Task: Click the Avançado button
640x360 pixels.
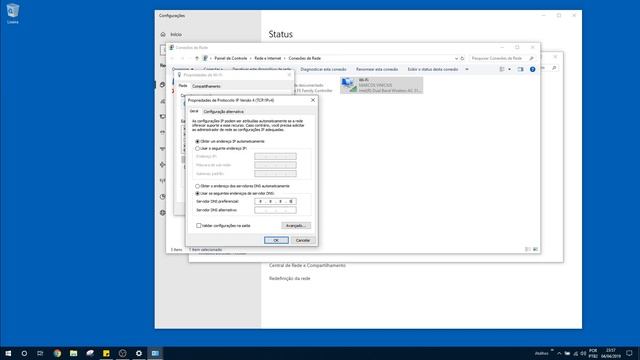Action: [x=296, y=226]
